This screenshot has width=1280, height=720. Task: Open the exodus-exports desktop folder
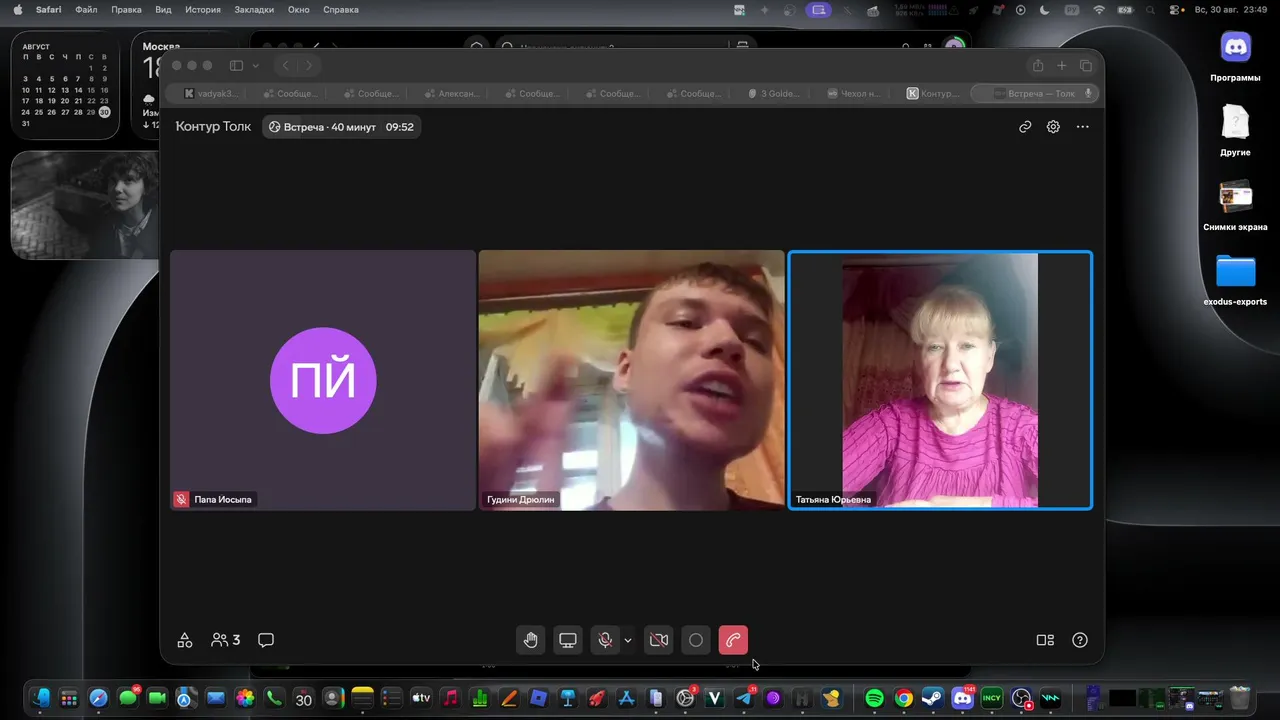point(1236,281)
